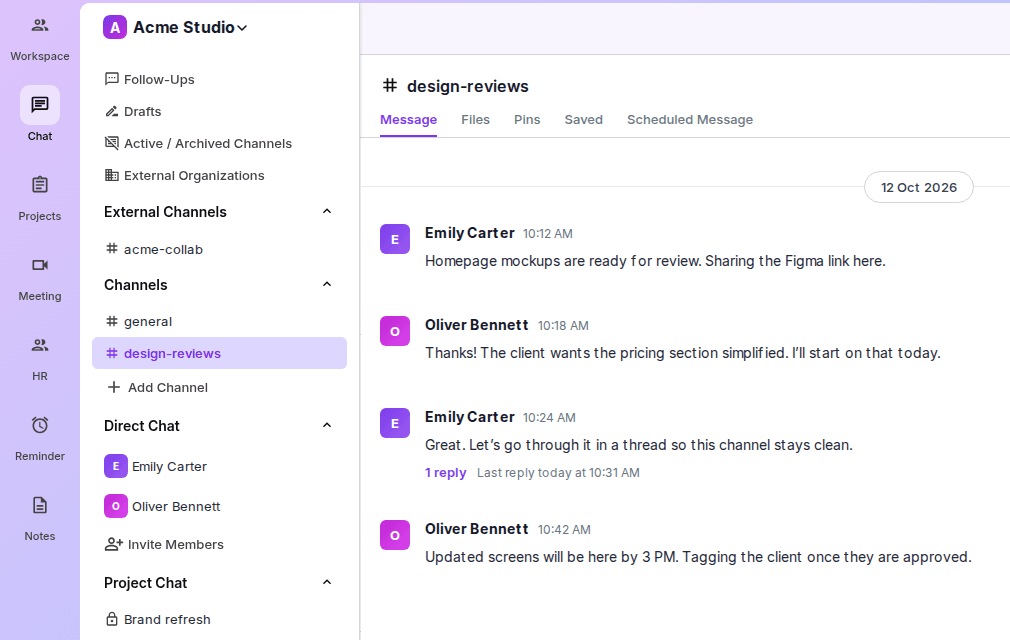Open the Reminder alarm clock icon
Screen dimensions: 1010x640
pos(40,425)
